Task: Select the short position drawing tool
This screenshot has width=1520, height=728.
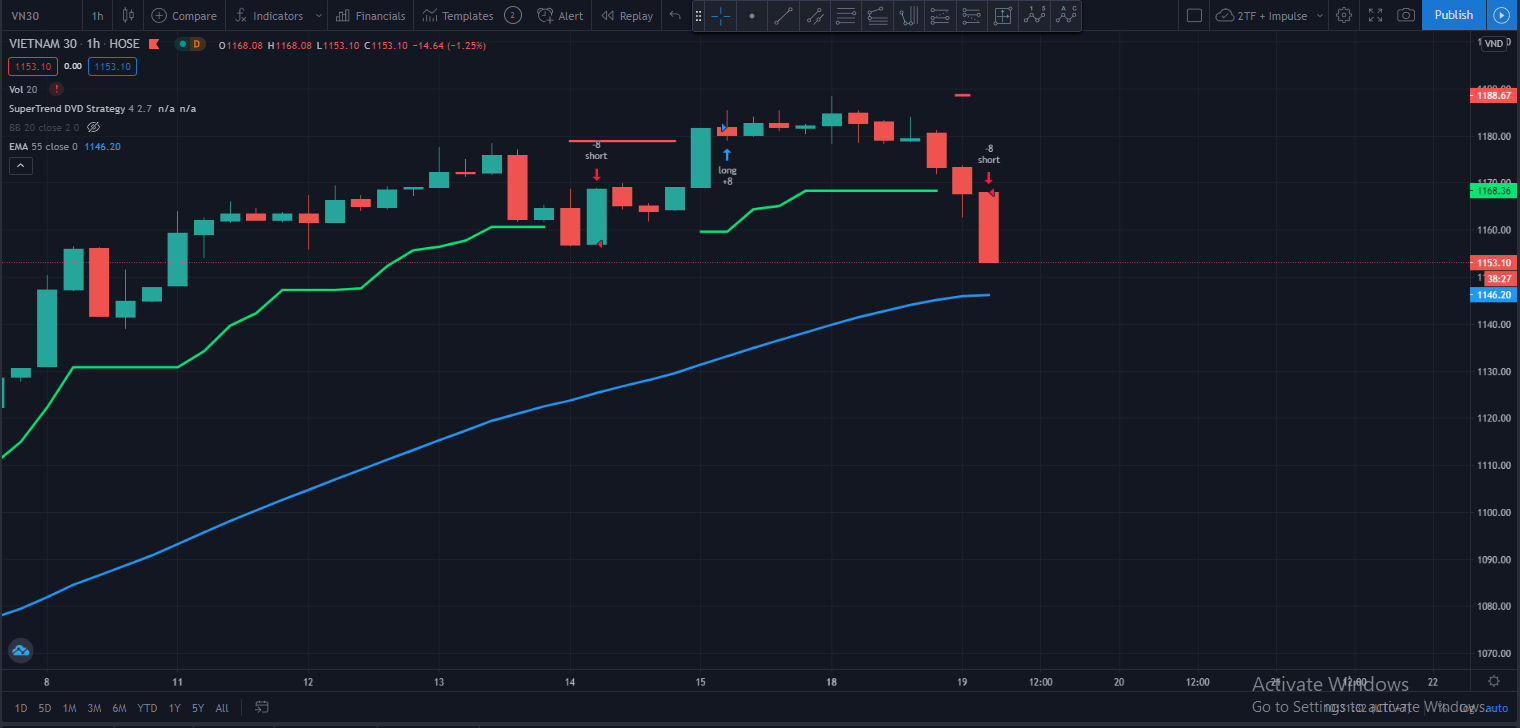Action: tap(970, 16)
